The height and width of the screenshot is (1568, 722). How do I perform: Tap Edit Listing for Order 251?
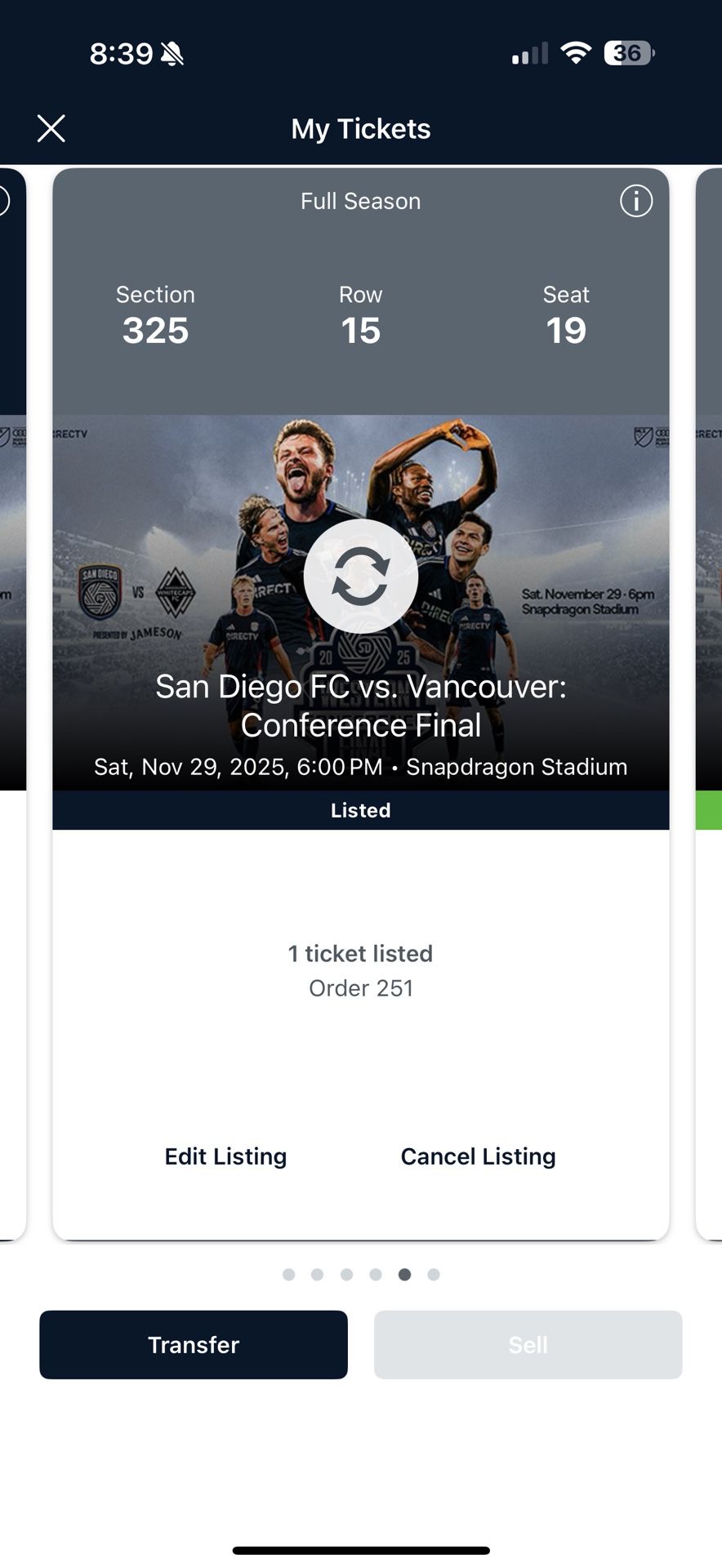click(225, 1156)
